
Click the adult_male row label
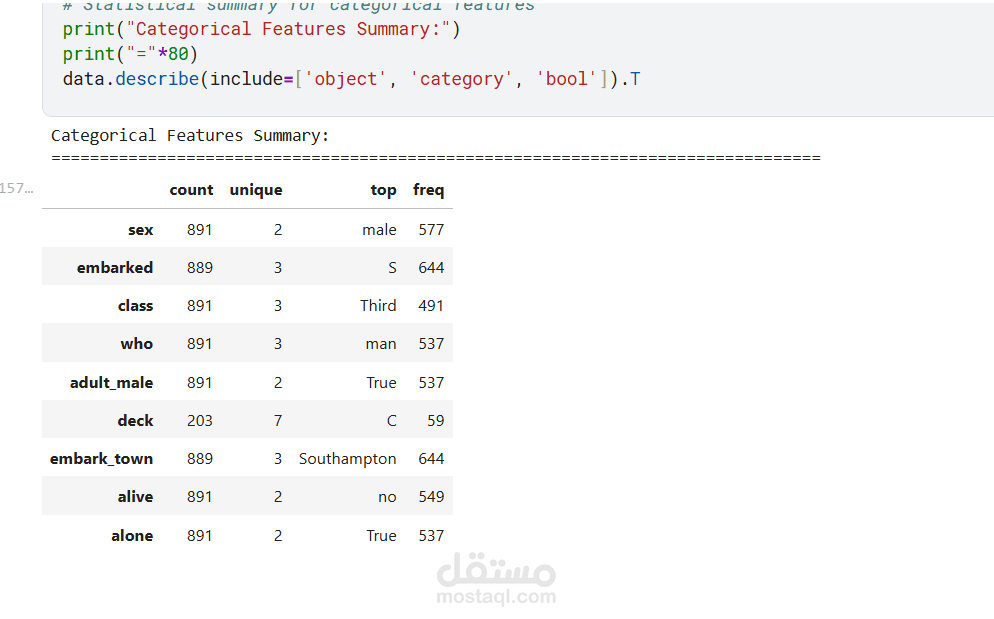112,383
